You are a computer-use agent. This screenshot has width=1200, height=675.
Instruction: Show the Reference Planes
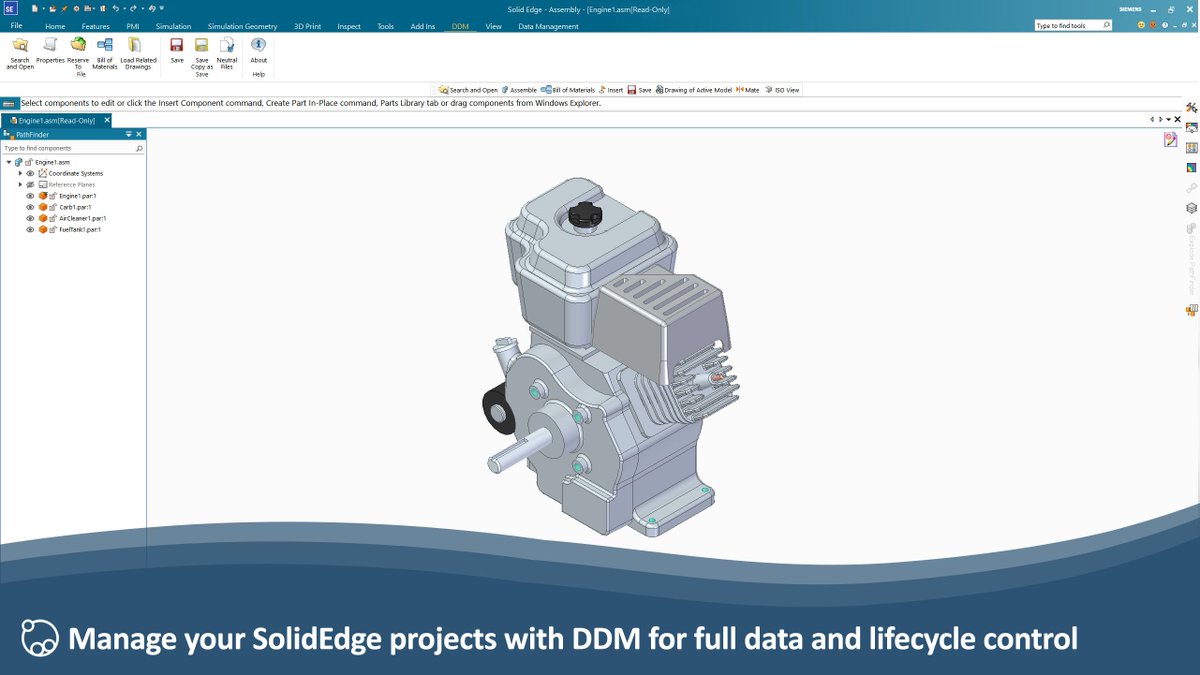[x=30, y=184]
